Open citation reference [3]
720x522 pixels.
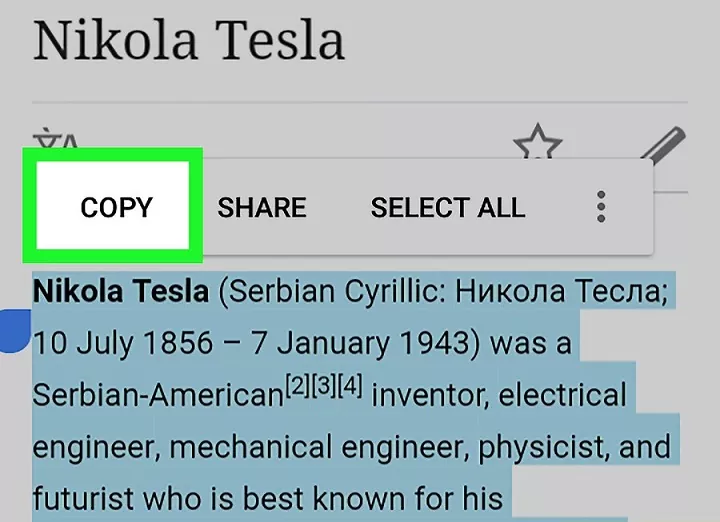coord(324,386)
